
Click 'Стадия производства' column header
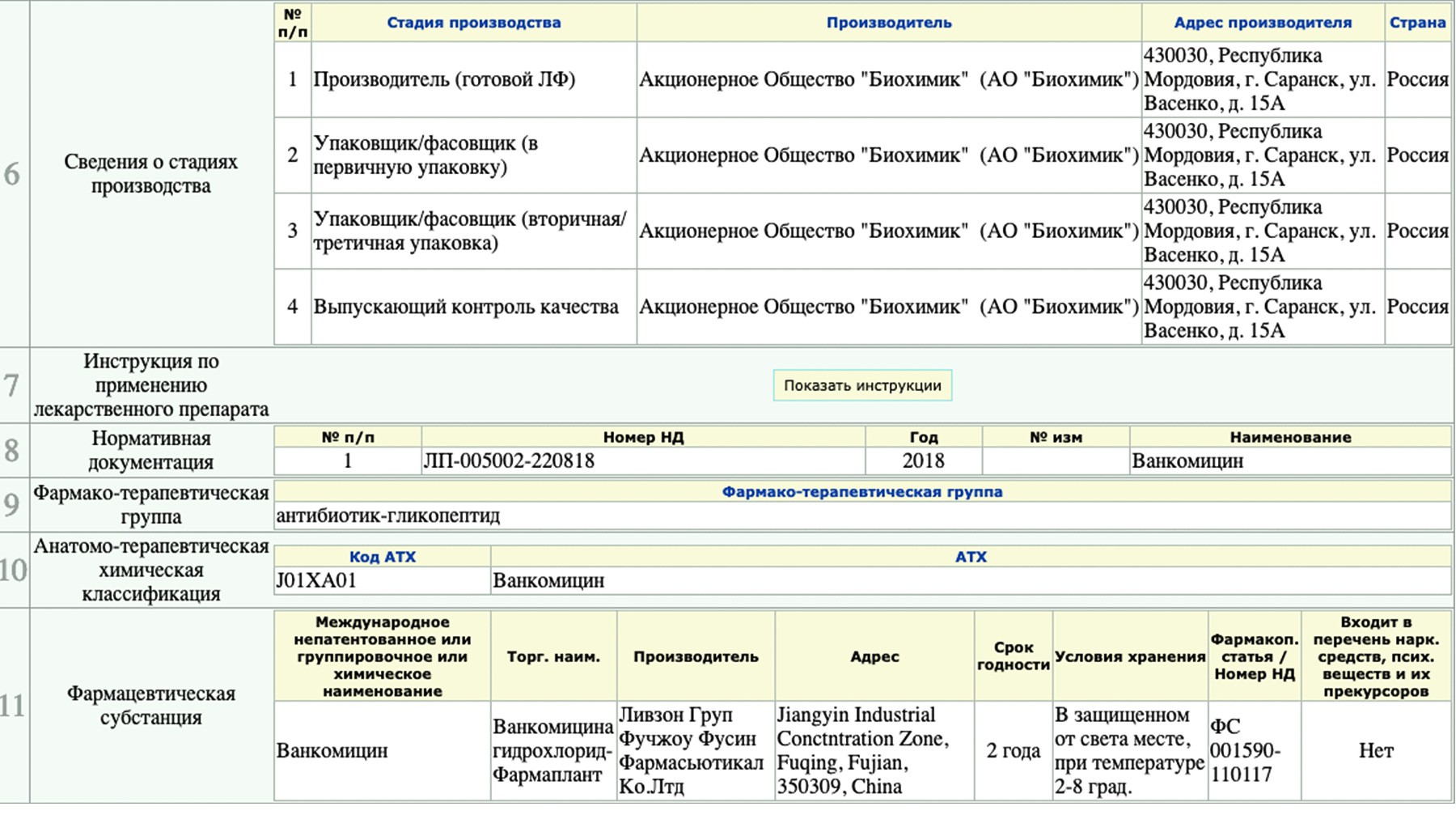tap(474, 23)
